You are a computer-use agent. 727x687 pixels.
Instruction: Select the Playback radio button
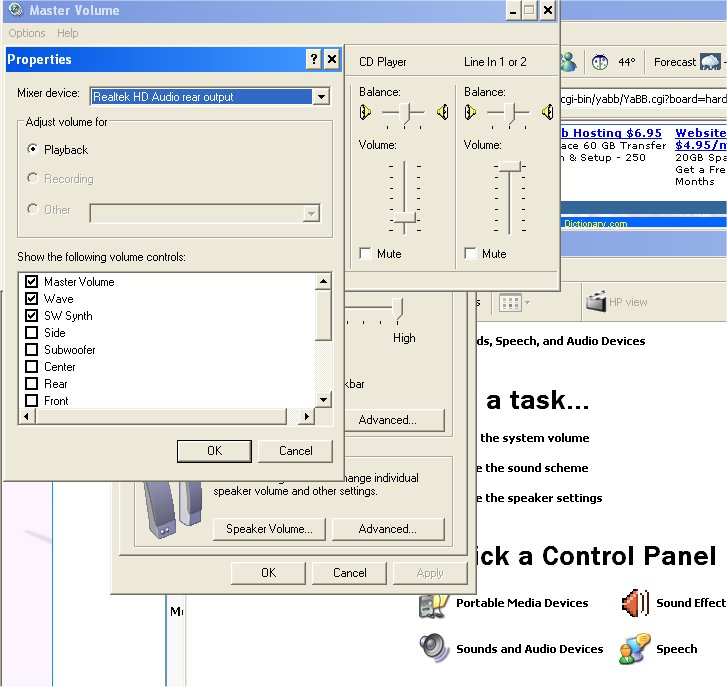click(x=34, y=150)
